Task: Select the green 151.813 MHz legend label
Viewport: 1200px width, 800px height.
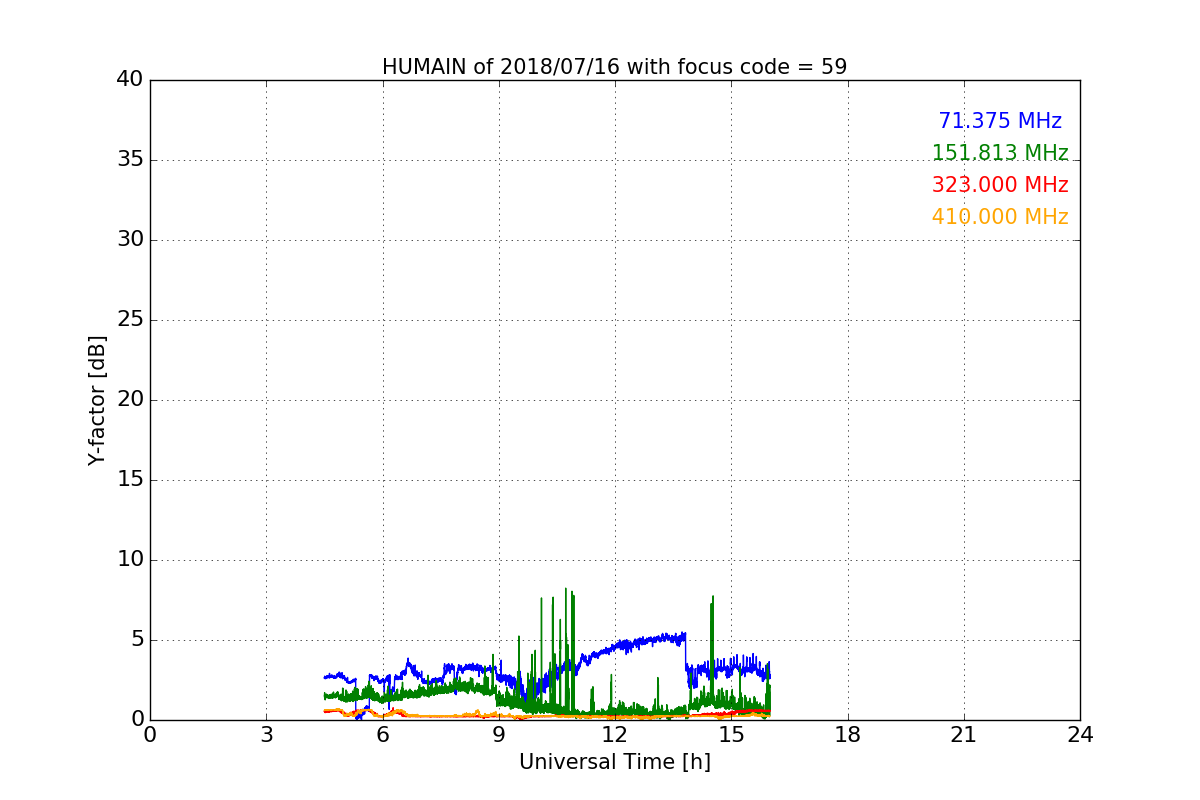Action: [999, 153]
